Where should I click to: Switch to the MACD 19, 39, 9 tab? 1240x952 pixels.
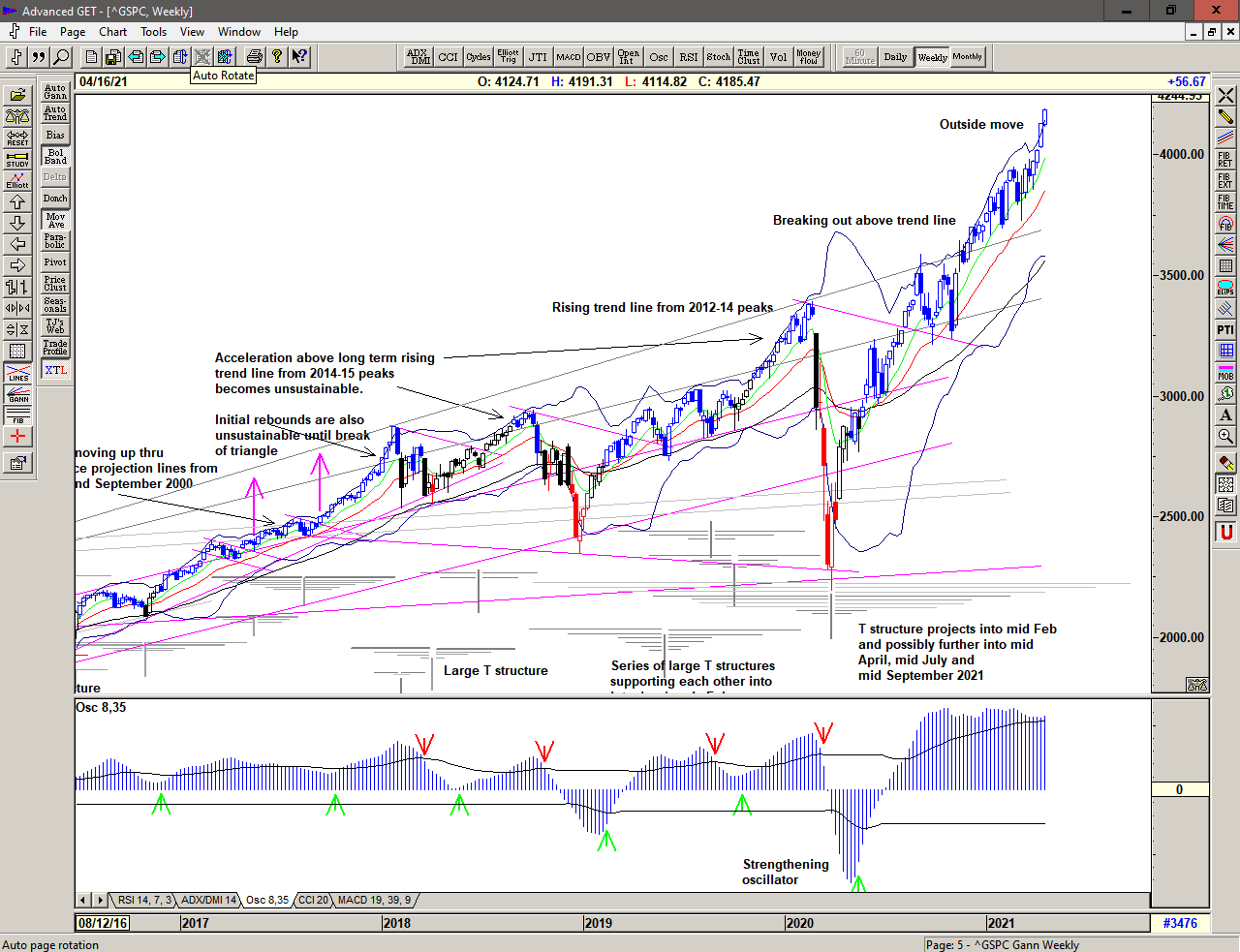coord(374,900)
